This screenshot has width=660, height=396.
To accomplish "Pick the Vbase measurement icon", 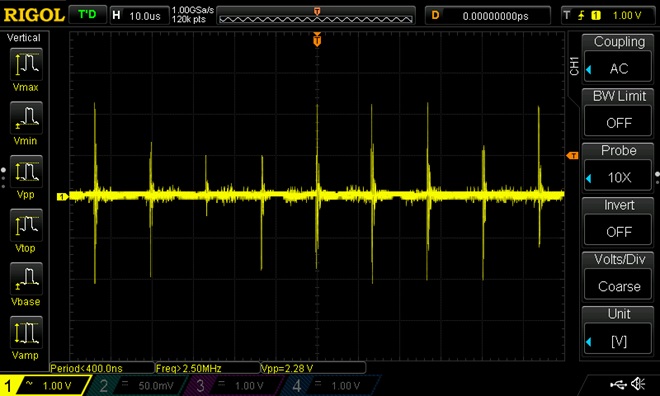I will coord(26,278).
